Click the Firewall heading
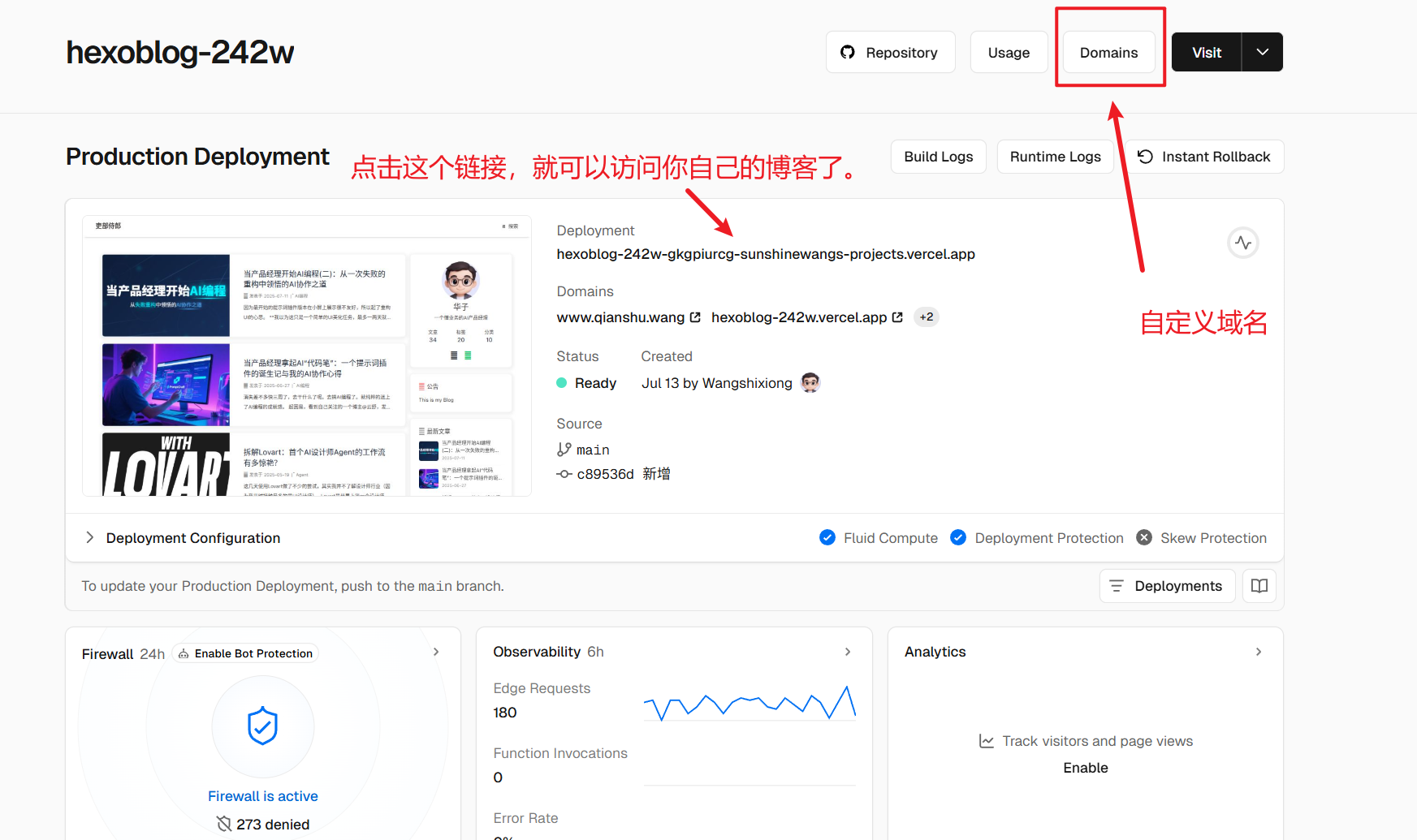This screenshot has width=1417, height=840. click(107, 654)
